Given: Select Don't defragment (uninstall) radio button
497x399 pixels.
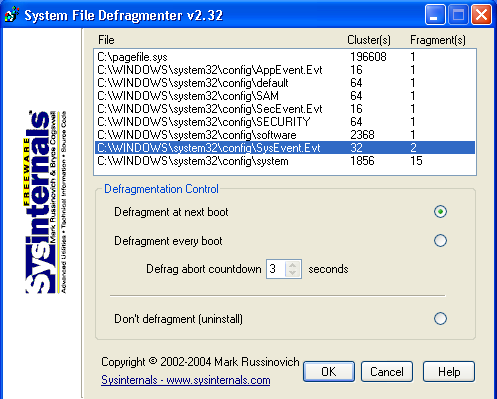Looking at the screenshot, I should point(440,318).
